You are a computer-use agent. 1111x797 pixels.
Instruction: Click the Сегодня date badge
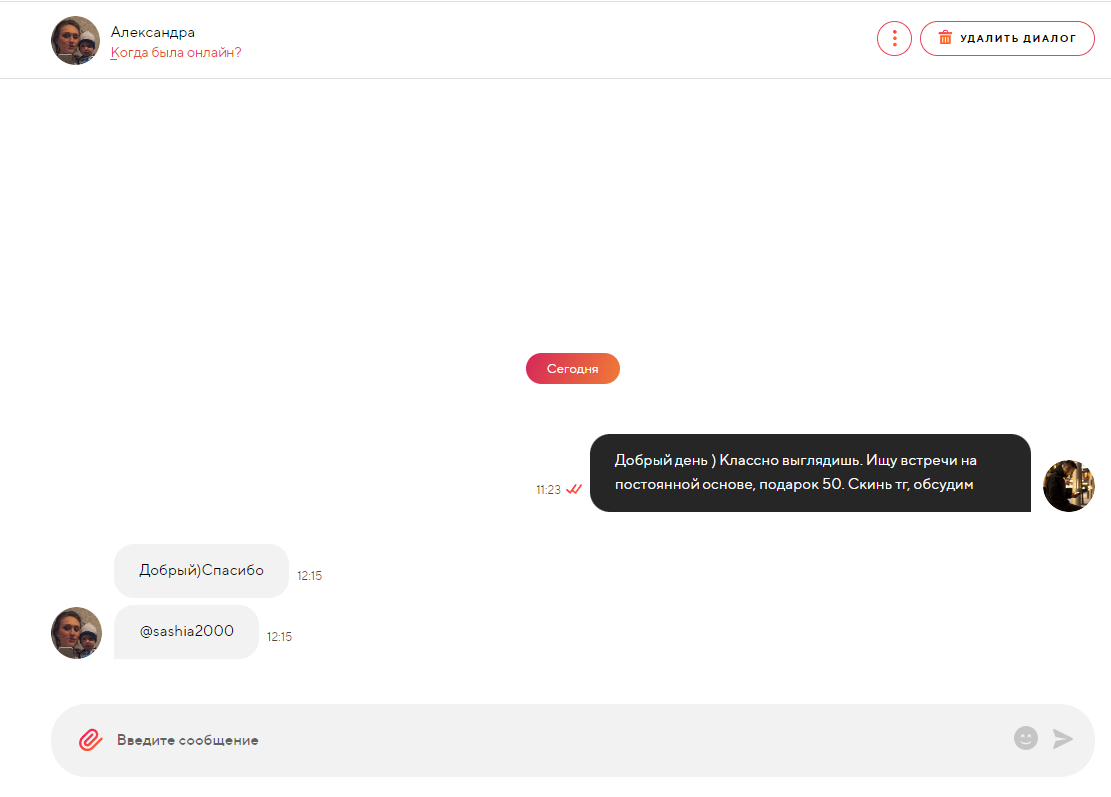tap(573, 368)
